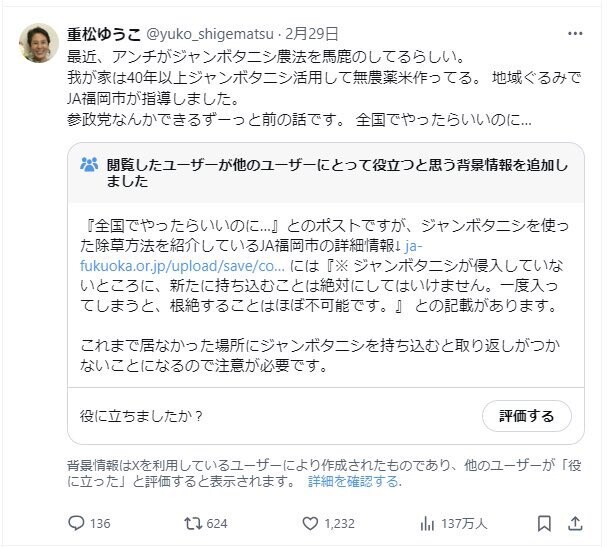This screenshot has height=547, width=609.
Task: Click the 1,232 likes count
Action: click(x=340, y=523)
